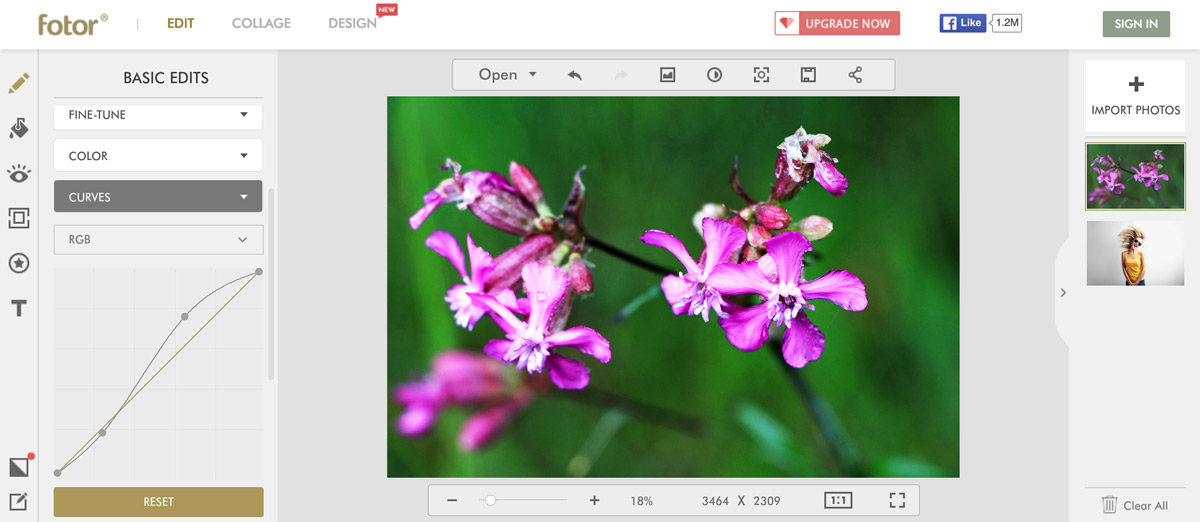Open the Stickers star icon tool
This screenshot has width=1200, height=522.
[18, 263]
